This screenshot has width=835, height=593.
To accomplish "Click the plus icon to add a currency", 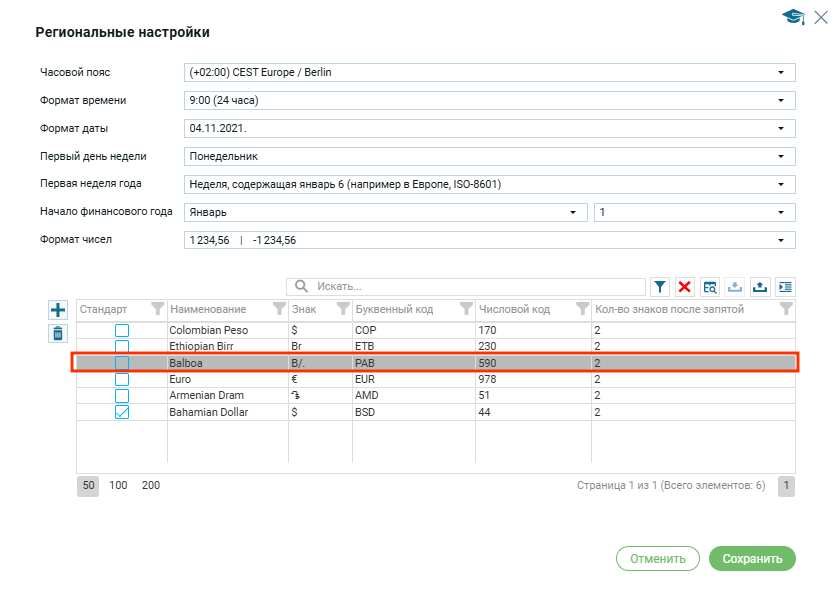I will pyautogui.click(x=58, y=310).
